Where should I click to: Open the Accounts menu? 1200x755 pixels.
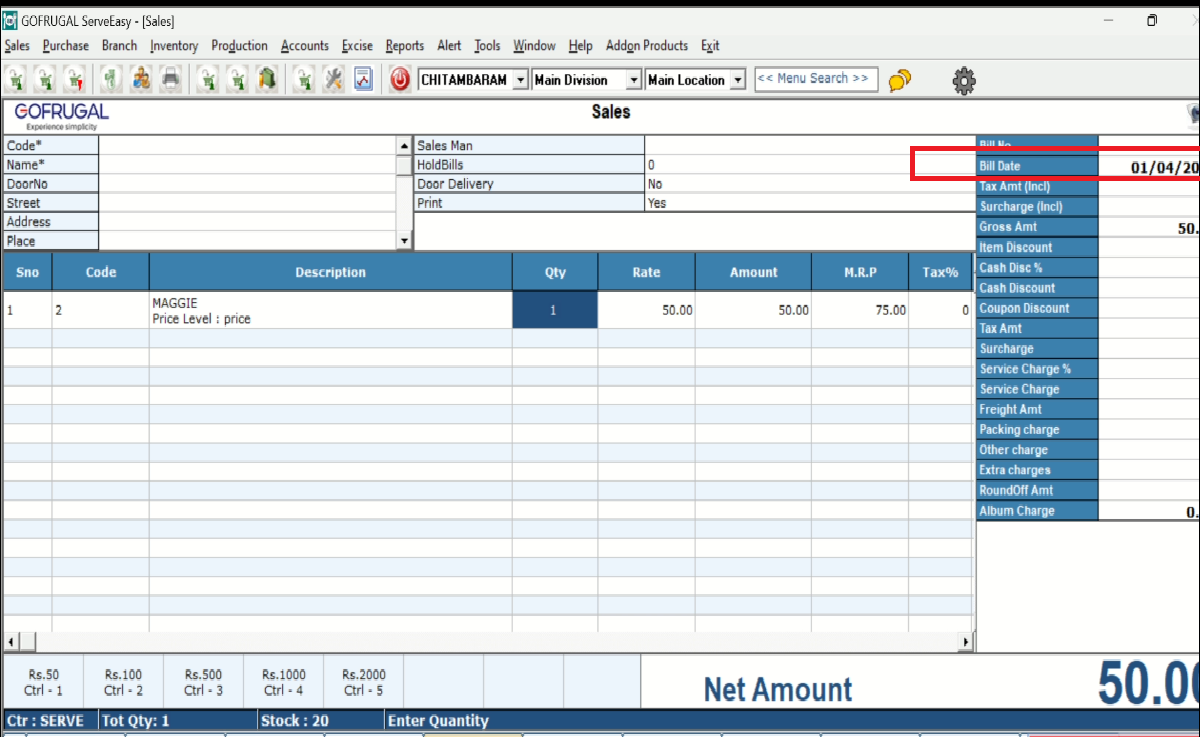(x=305, y=46)
